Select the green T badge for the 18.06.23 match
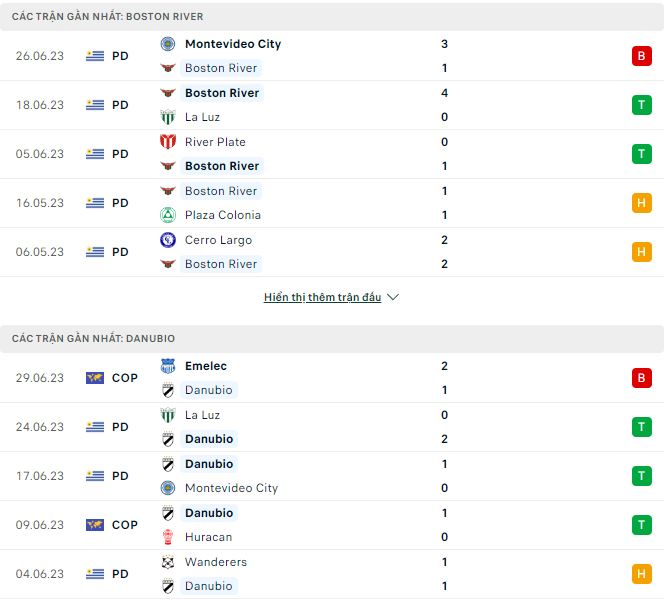The width and height of the screenshot is (666, 600). (x=641, y=105)
